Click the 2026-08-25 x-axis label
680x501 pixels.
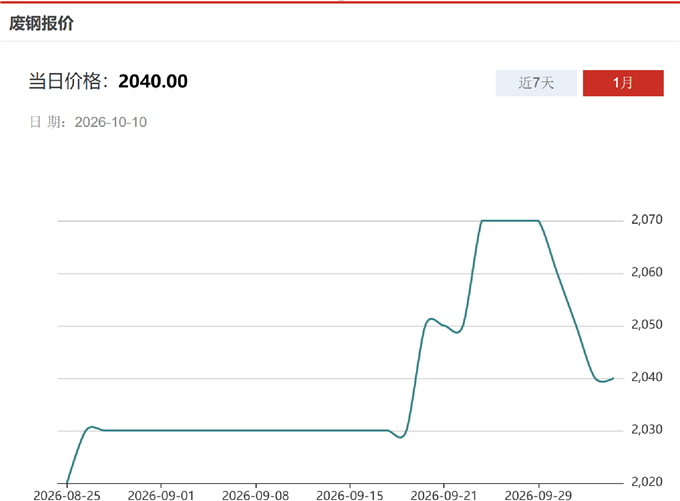coord(67,495)
